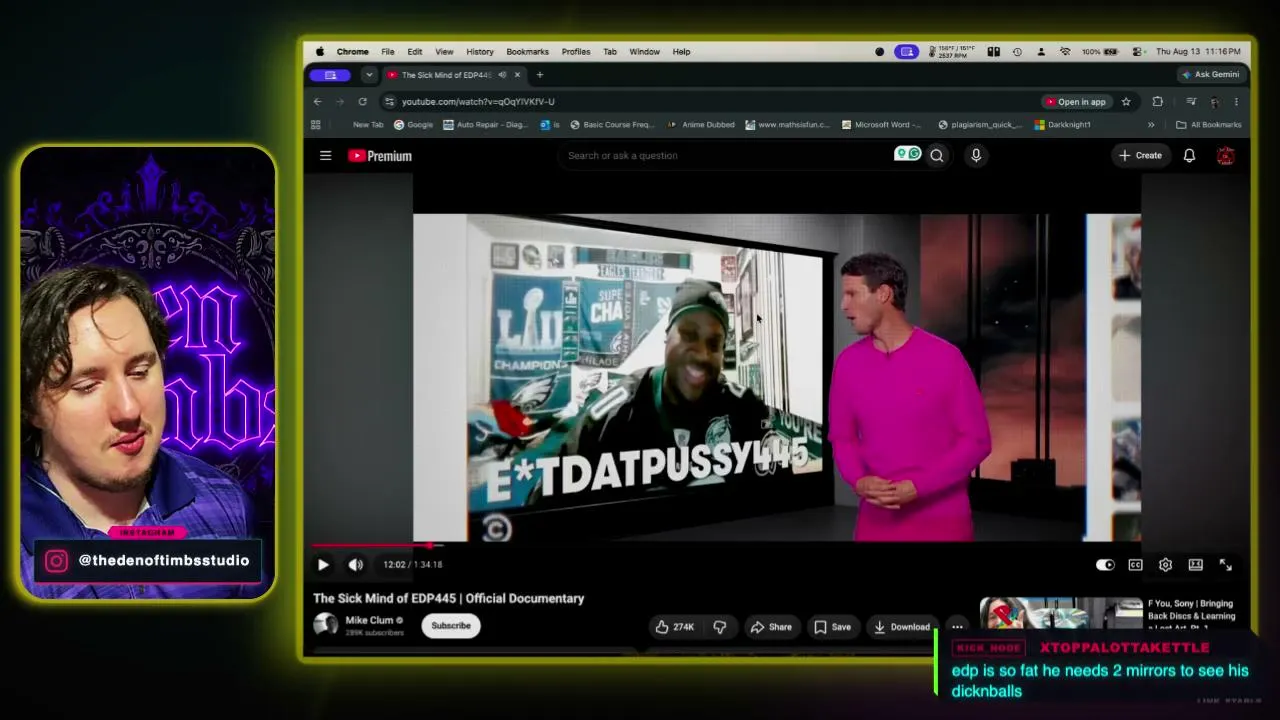Open Mike Clum channel avatar
This screenshot has height=720, width=1280.
pyautogui.click(x=326, y=625)
